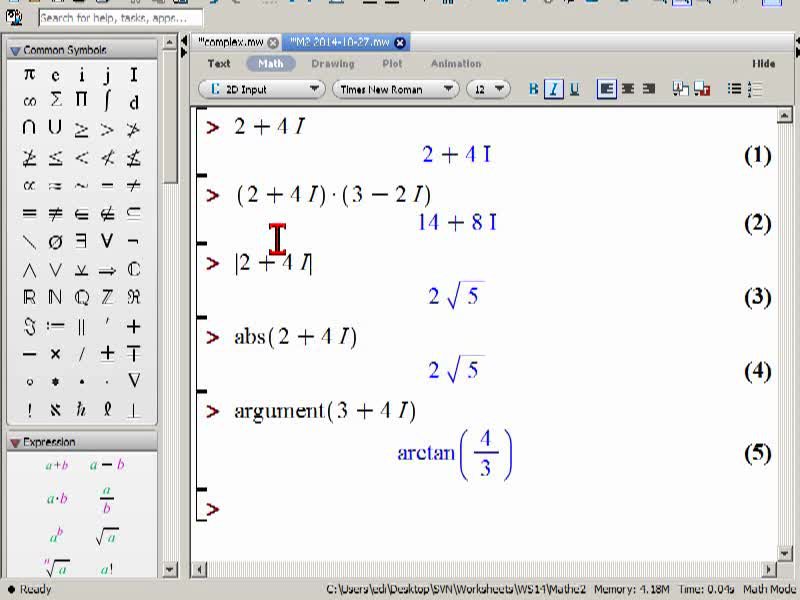Collapse the Common Symbols palette

15,51
